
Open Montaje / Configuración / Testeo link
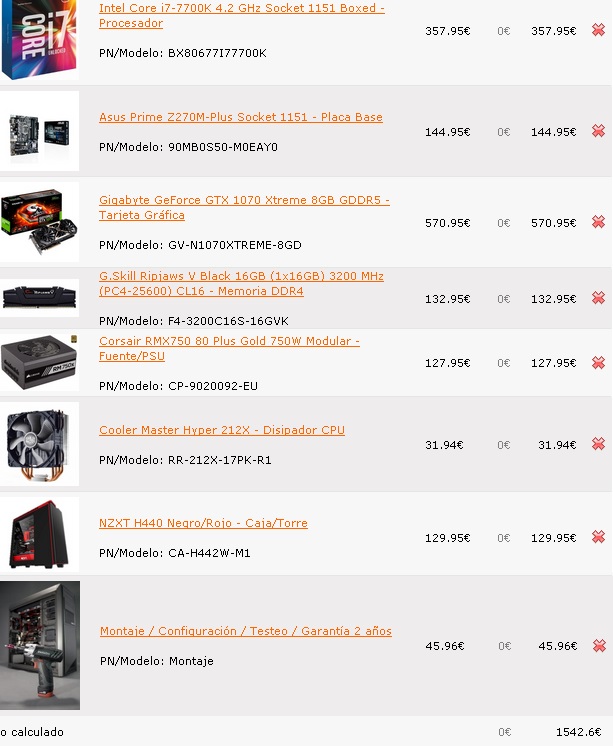[246, 631]
